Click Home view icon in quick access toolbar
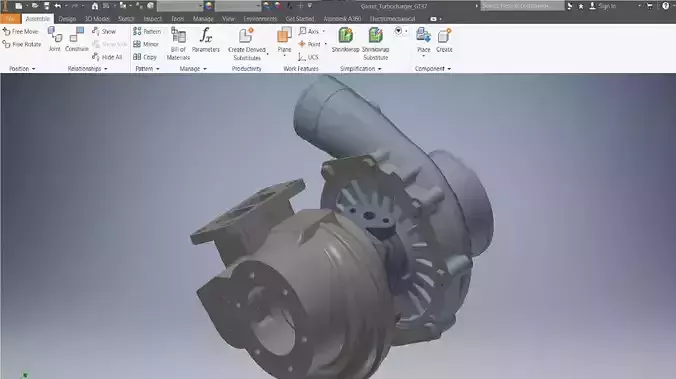The width and height of the screenshot is (676, 379). [x=95, y=6]
